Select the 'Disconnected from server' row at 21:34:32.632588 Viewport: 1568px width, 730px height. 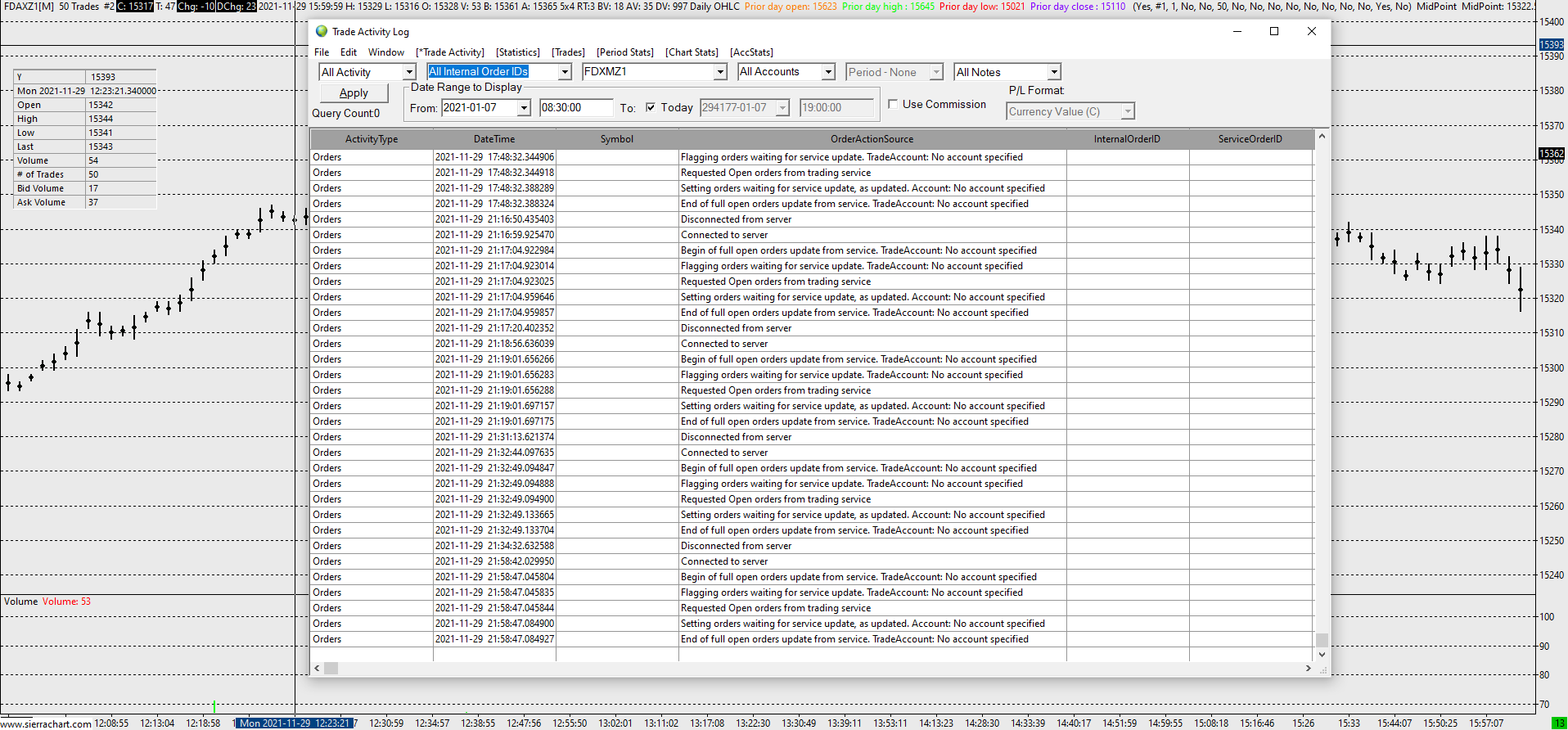pos(812,546)
